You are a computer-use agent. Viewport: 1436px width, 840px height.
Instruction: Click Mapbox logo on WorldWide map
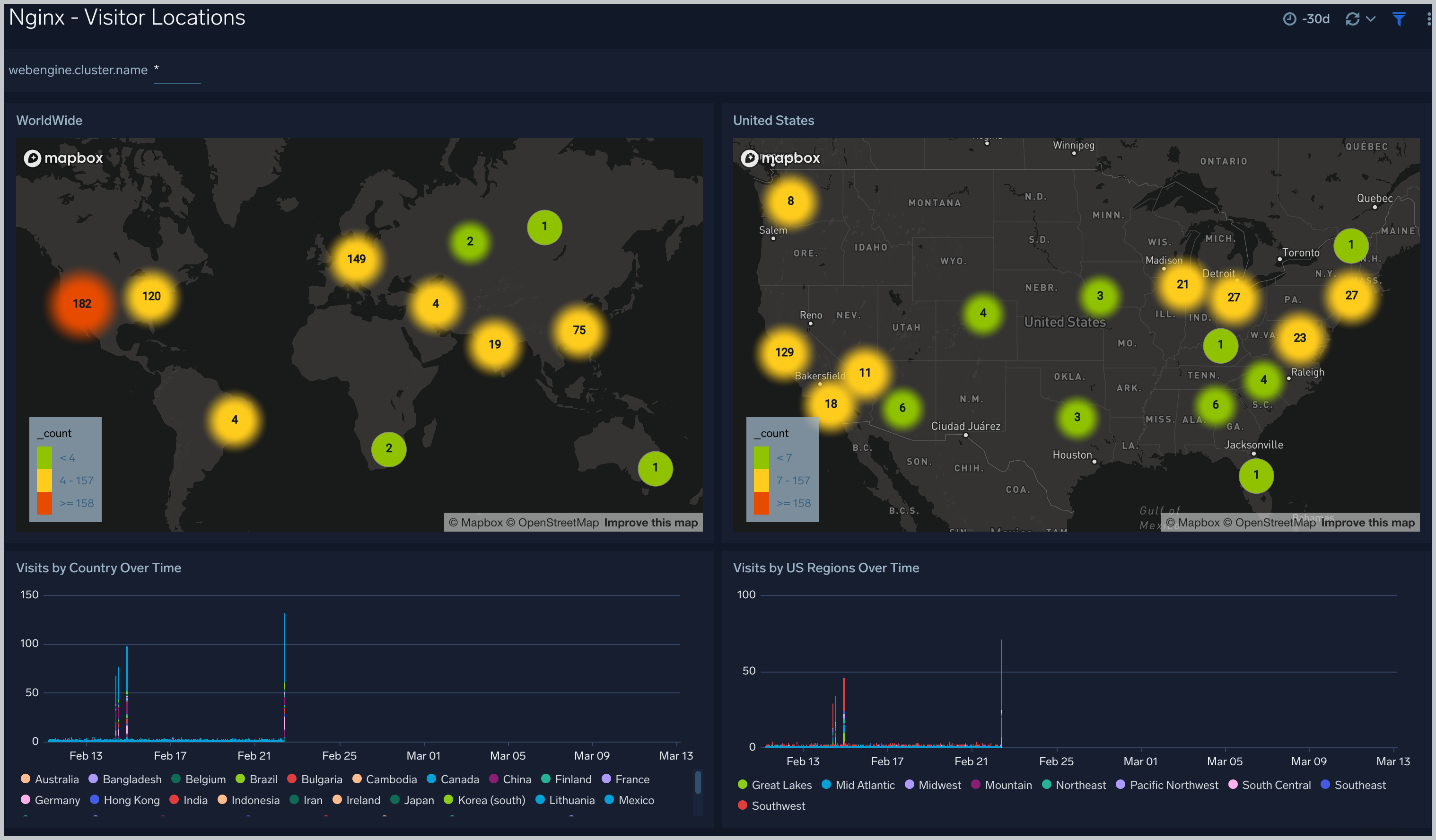pyautogui.click(x=63, y=158)
